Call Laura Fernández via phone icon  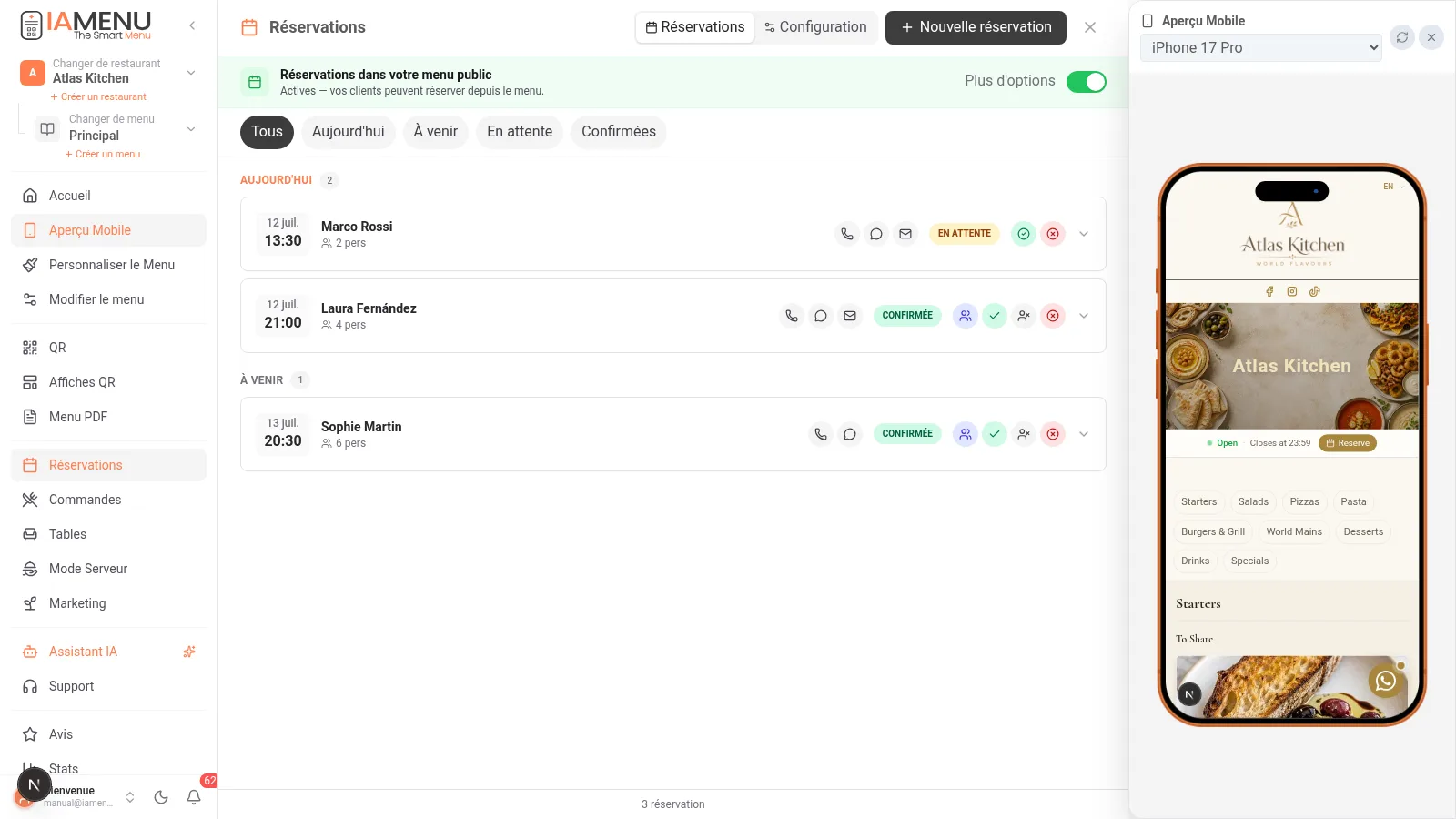pos(792,316)
